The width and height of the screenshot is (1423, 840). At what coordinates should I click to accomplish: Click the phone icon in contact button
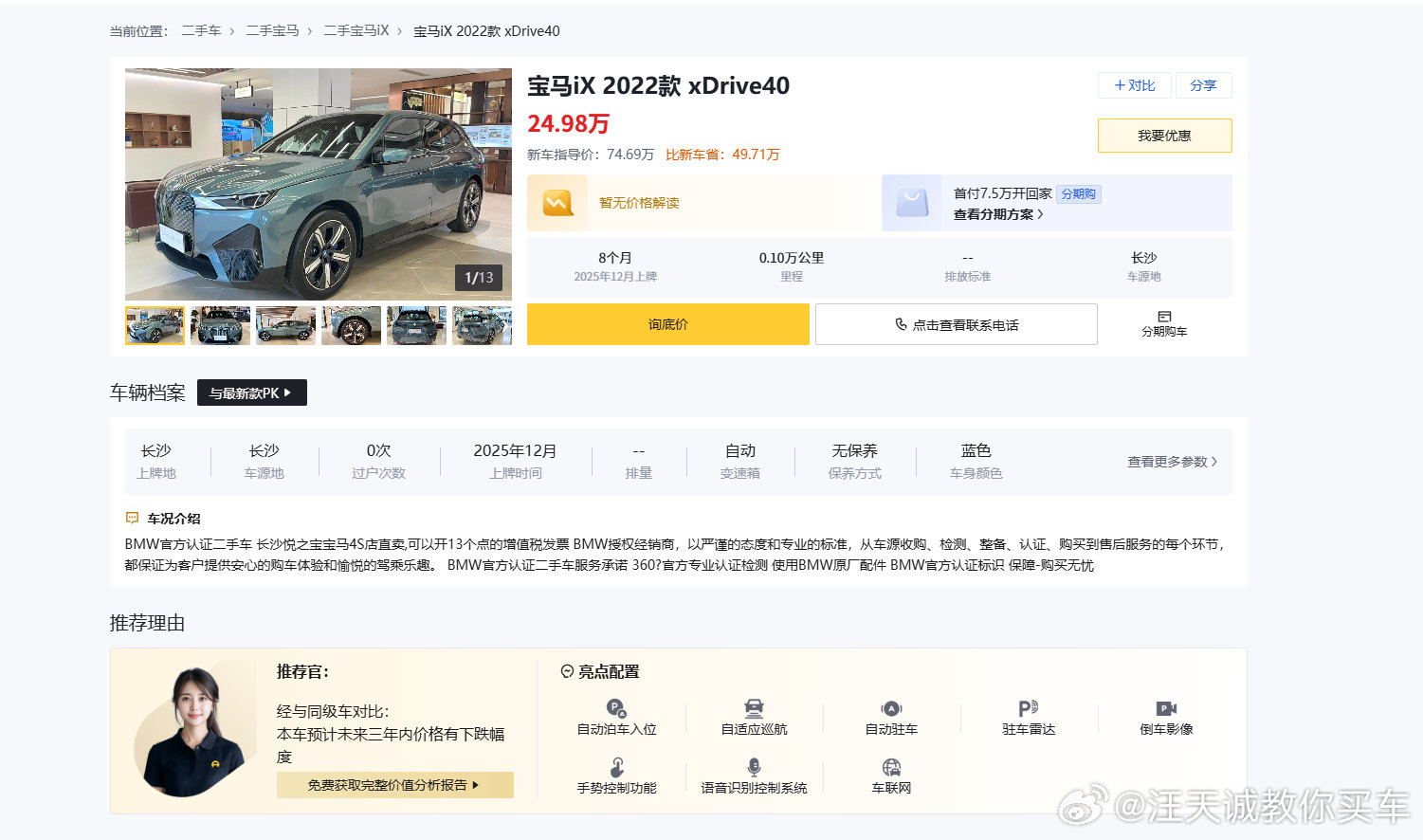901,324
